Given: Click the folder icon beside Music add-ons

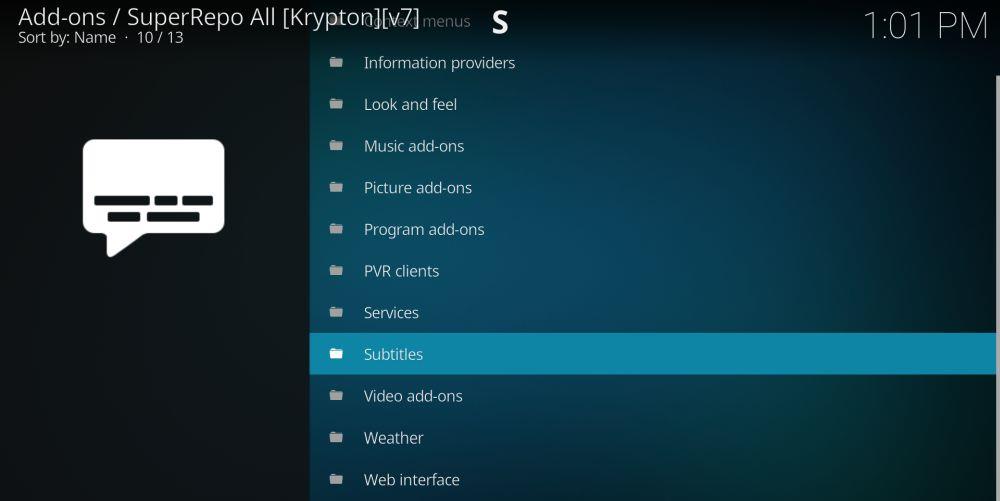Looking at the screenshot, I should click(336, 146).
